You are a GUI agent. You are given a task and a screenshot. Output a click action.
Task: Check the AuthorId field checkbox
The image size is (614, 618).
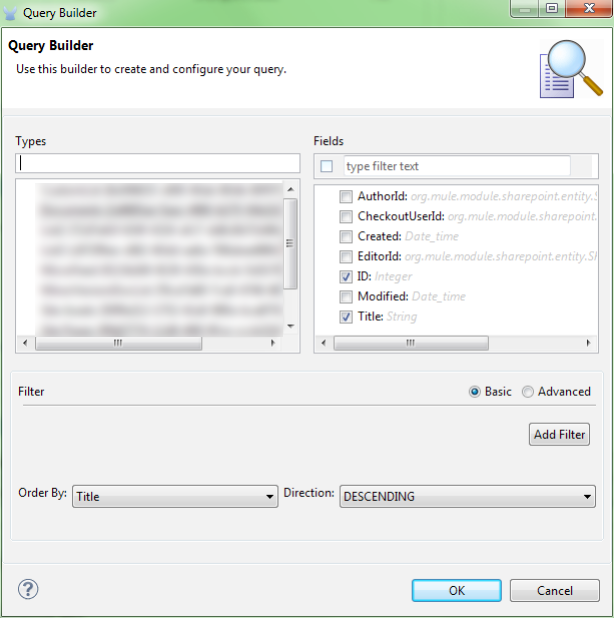coord(346,196)
